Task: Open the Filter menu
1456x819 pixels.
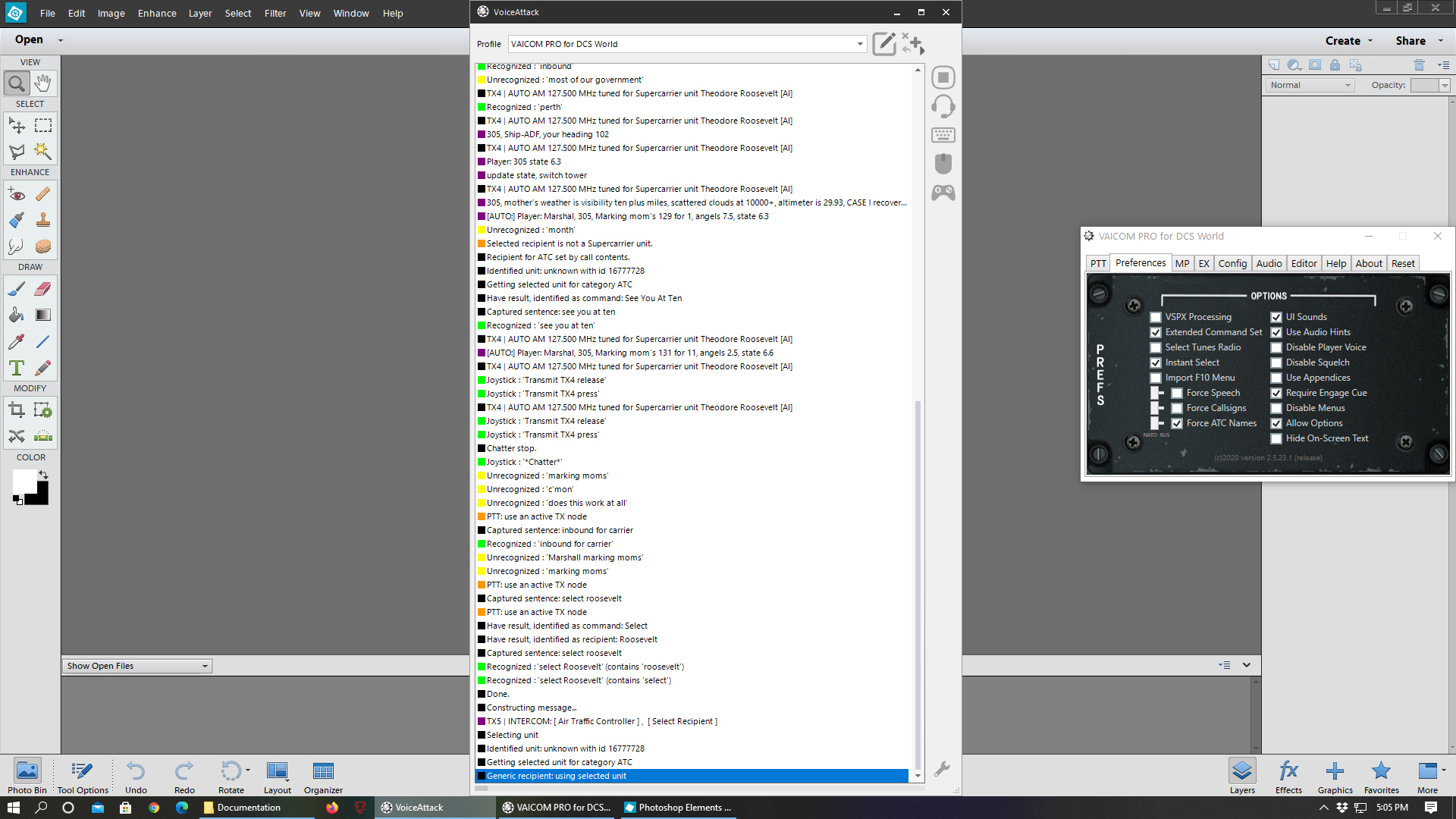Action: tap(275, 13)
